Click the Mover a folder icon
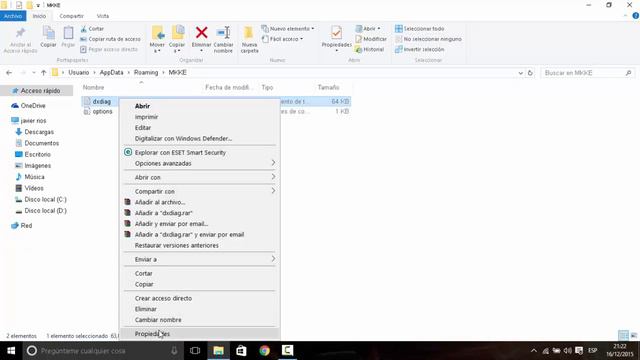The image size is (640, 360). (x=158, y=33)
